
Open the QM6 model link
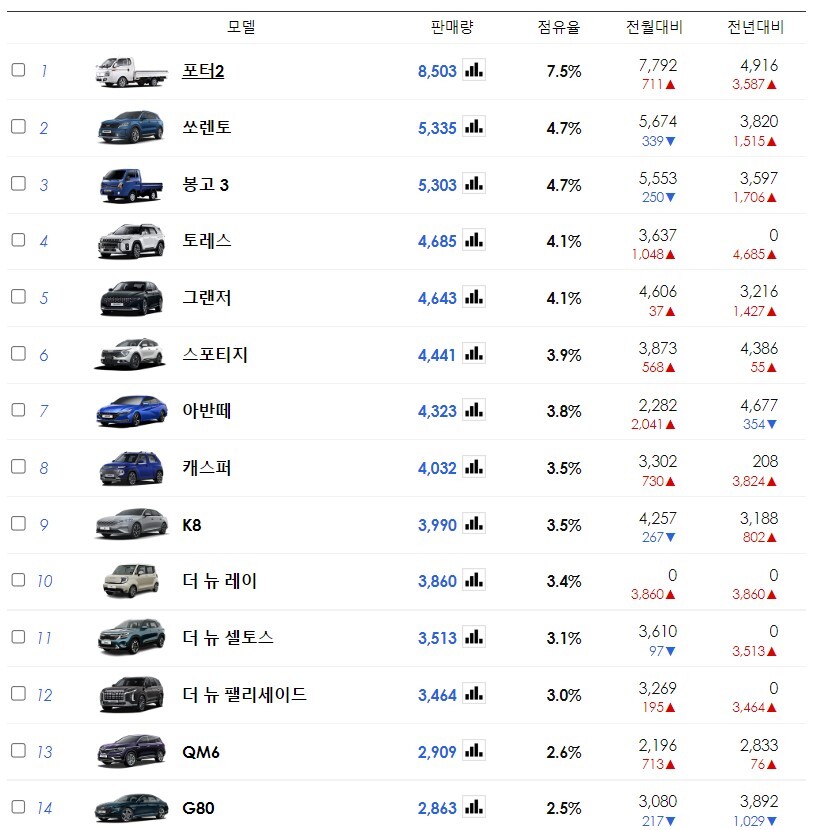201,752
